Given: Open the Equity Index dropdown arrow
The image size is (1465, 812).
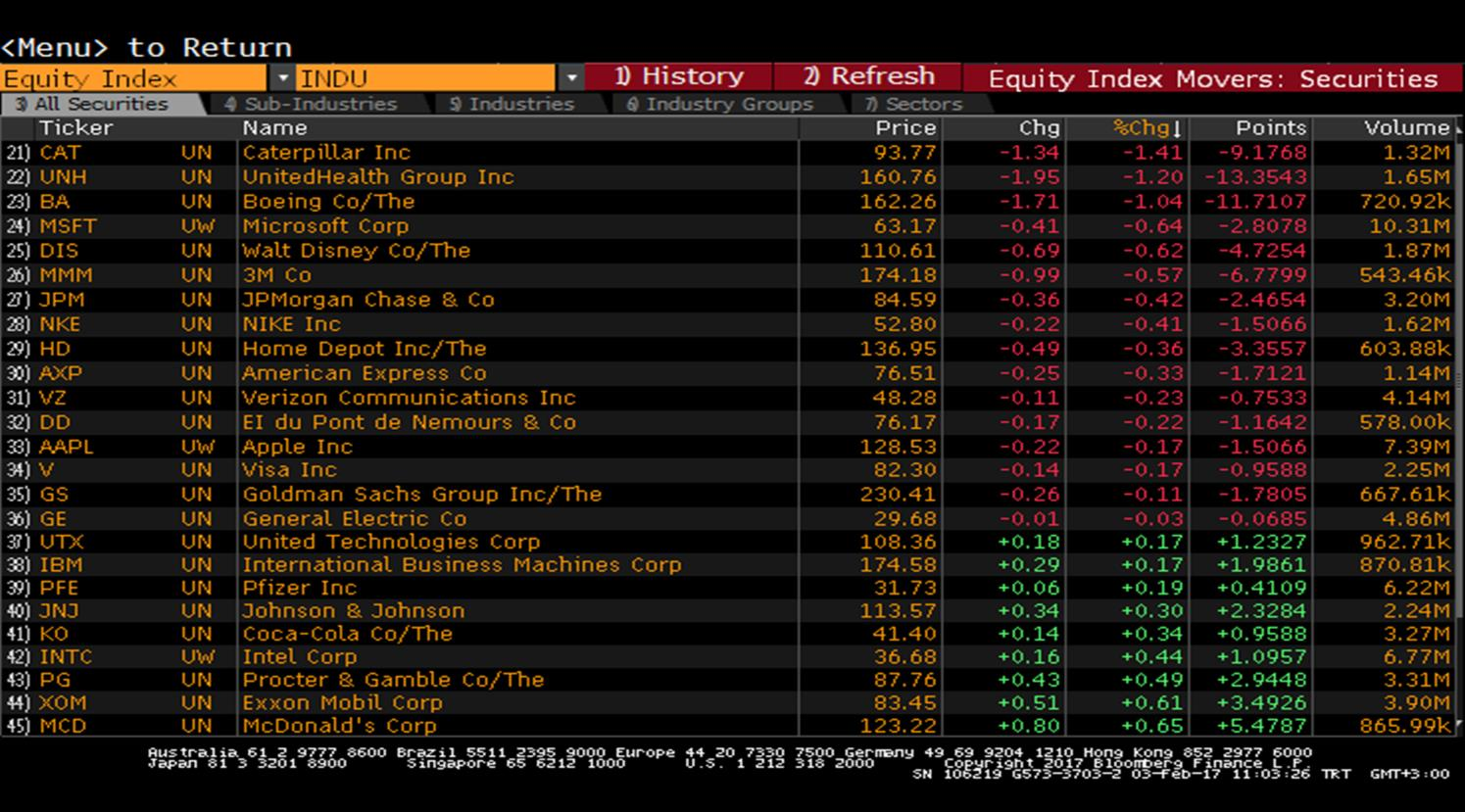Looking at the screenshot, I should [x=281, y=78].
